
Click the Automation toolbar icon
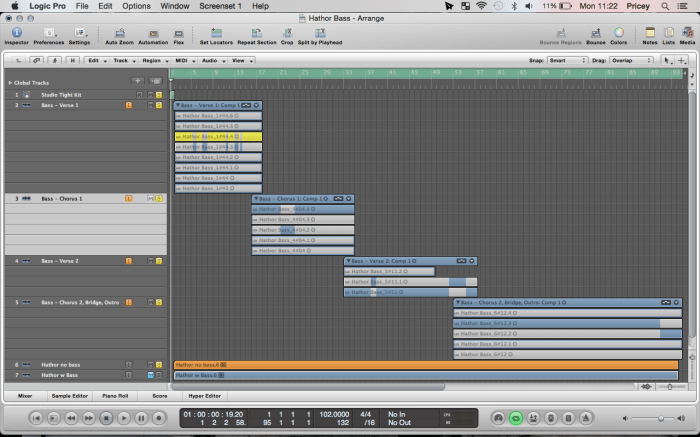152,33
